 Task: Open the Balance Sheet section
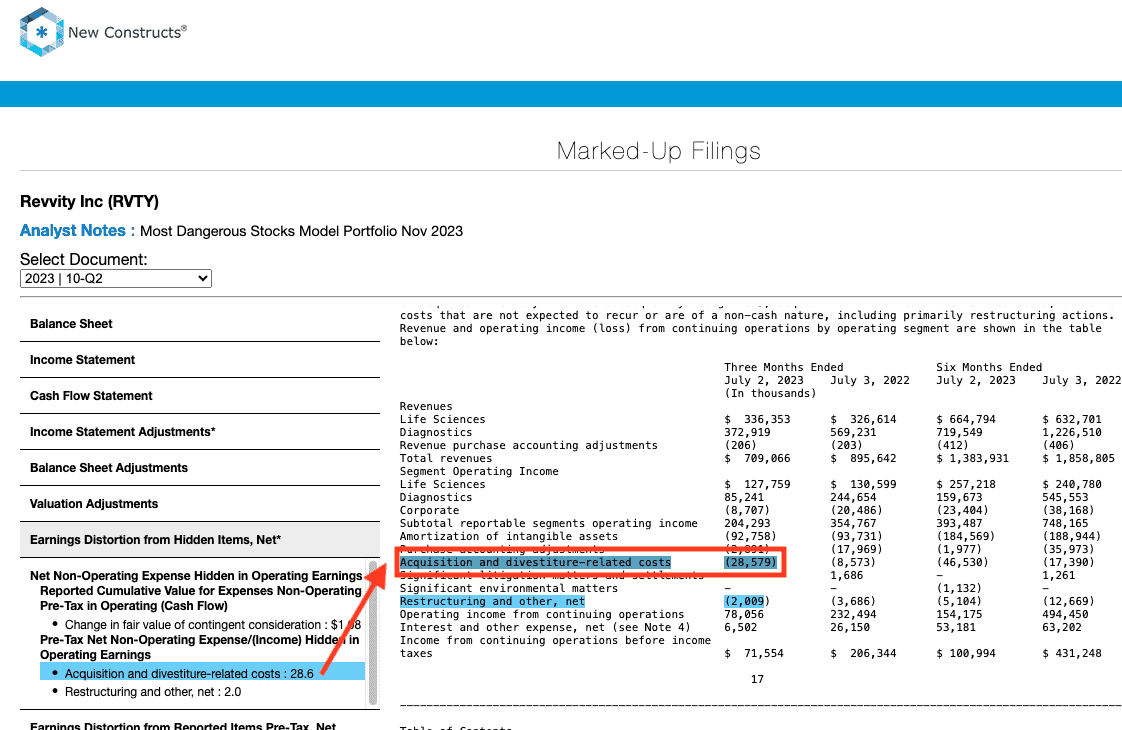[x=200, y=324]
